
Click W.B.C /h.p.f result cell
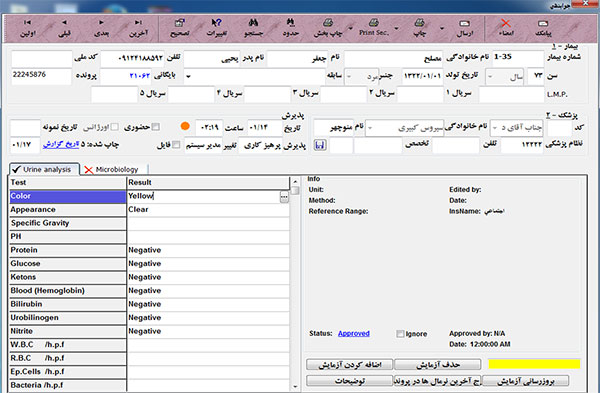pos(208,345)
